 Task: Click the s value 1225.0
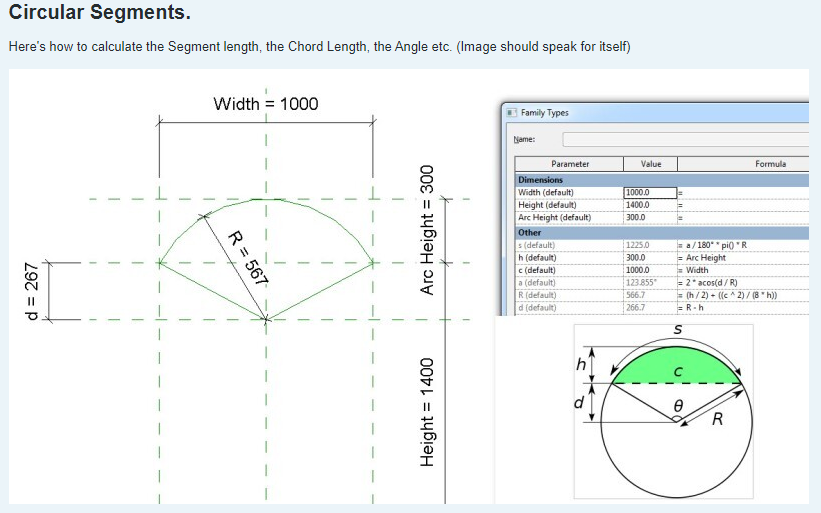tap(637, 245)
